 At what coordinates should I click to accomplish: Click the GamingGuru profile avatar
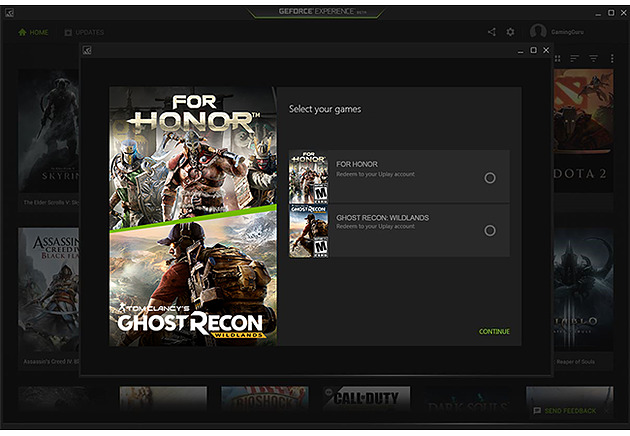(x=538, y=32)
